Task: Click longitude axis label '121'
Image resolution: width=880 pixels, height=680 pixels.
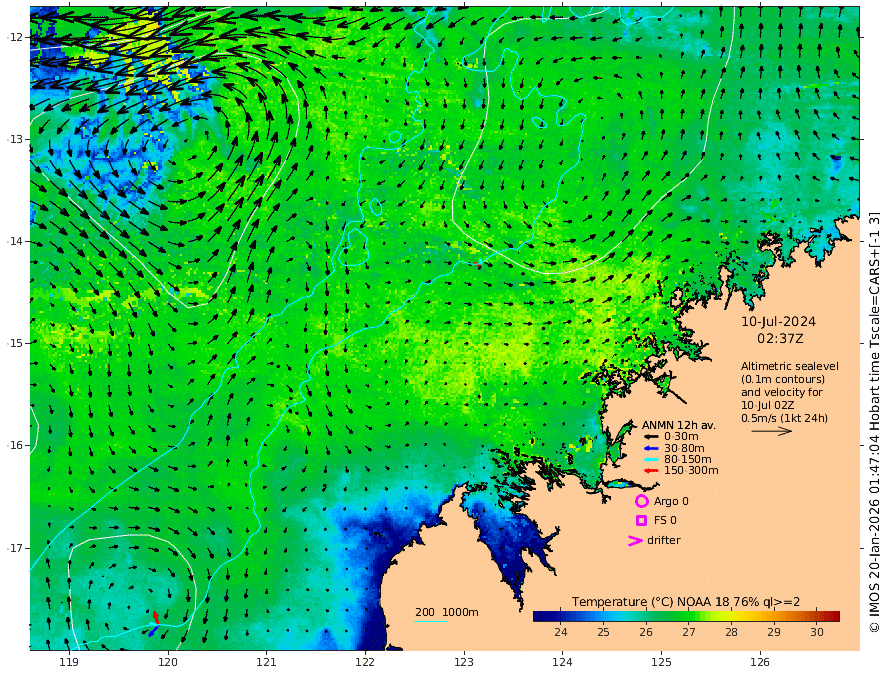Action: click(266, 663)
